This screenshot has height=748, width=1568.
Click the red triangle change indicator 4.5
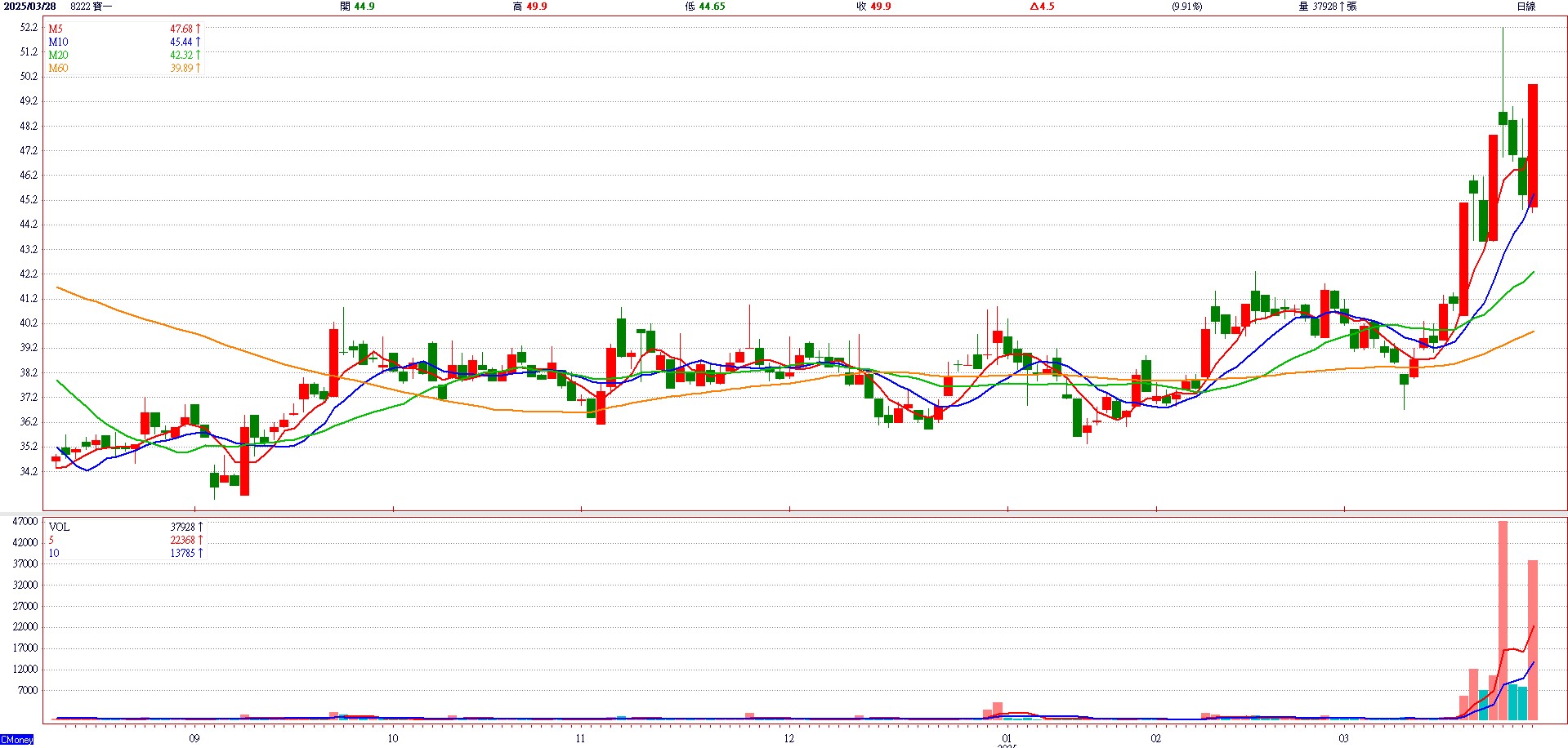point(1042,7)
